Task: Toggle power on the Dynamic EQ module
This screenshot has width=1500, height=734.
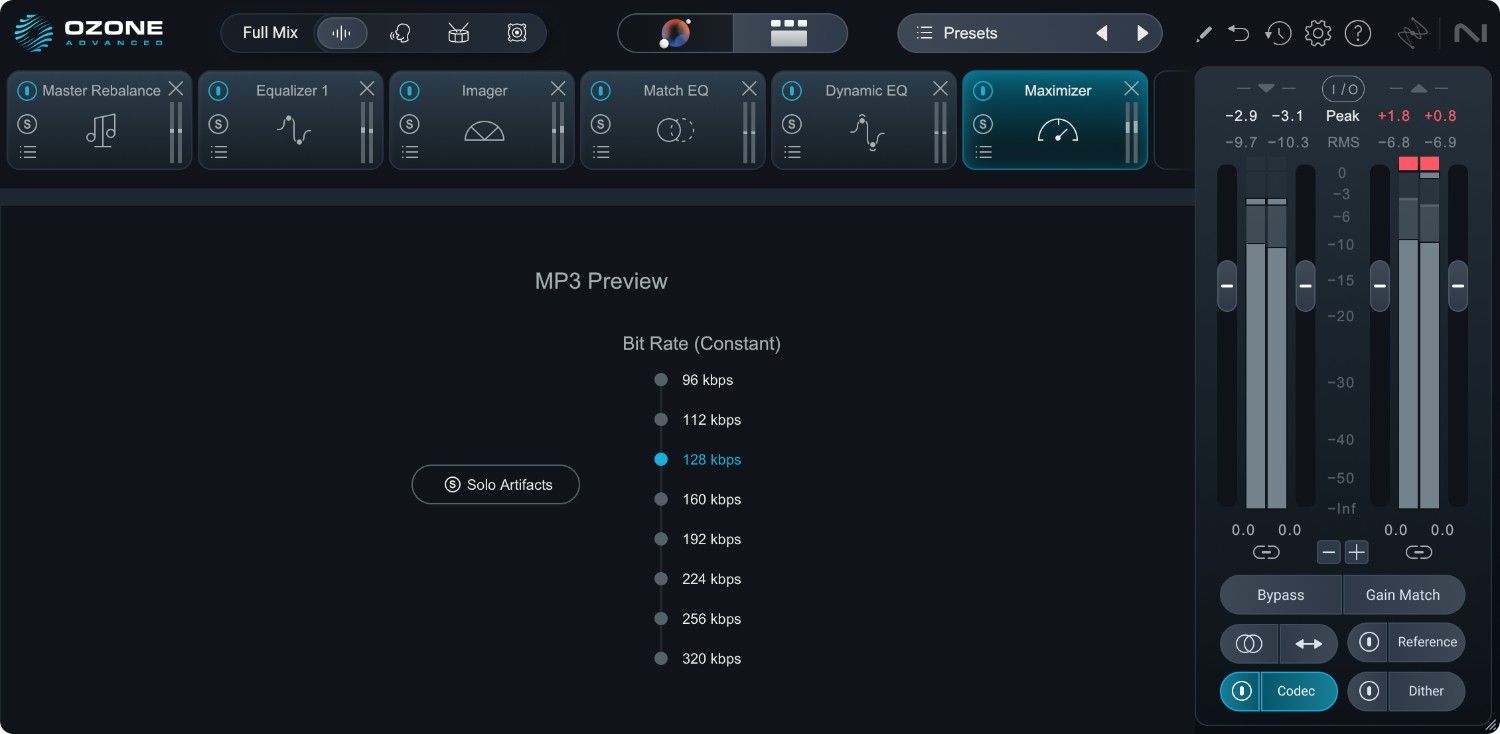Action: 791,90
